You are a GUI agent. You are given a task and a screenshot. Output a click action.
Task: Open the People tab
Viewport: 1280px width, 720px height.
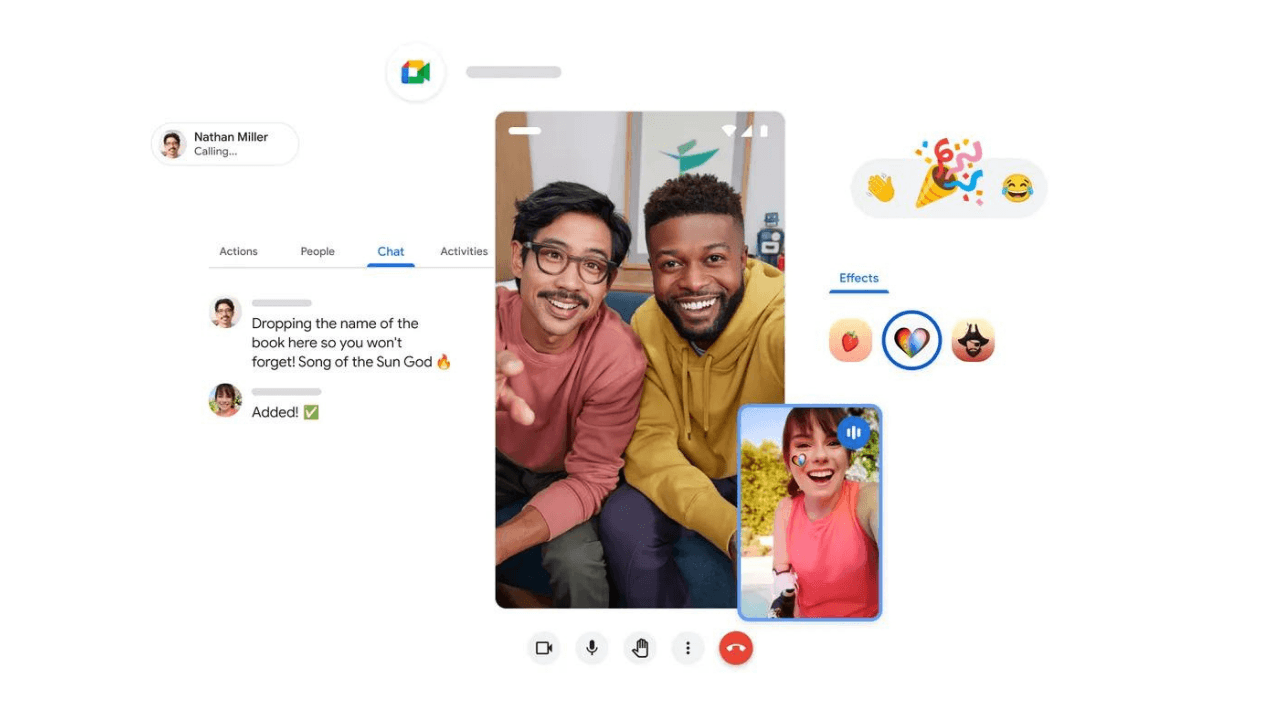pos(317,252)
